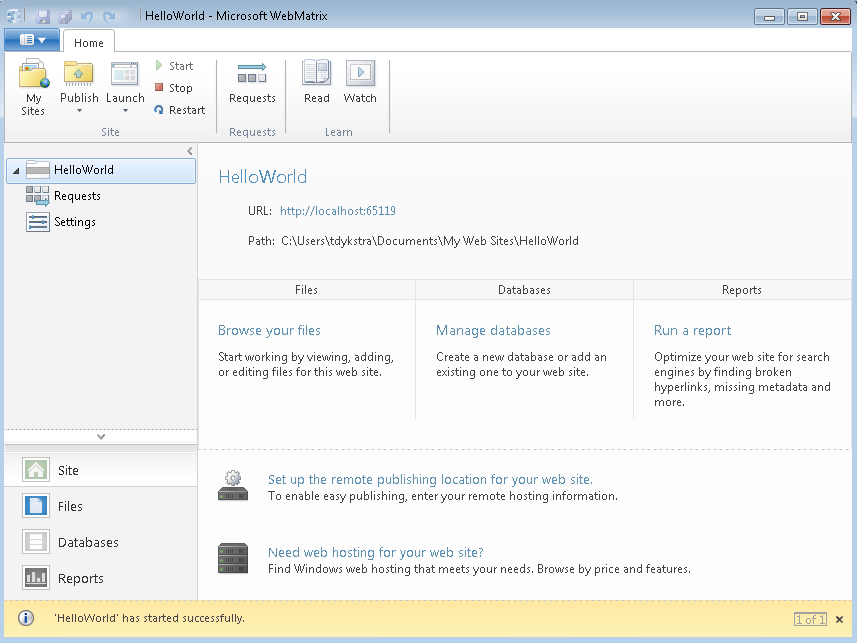Screen dimensions: 857x643
Task: Click the Browse your files link
Action: click(x=269, y=330)
